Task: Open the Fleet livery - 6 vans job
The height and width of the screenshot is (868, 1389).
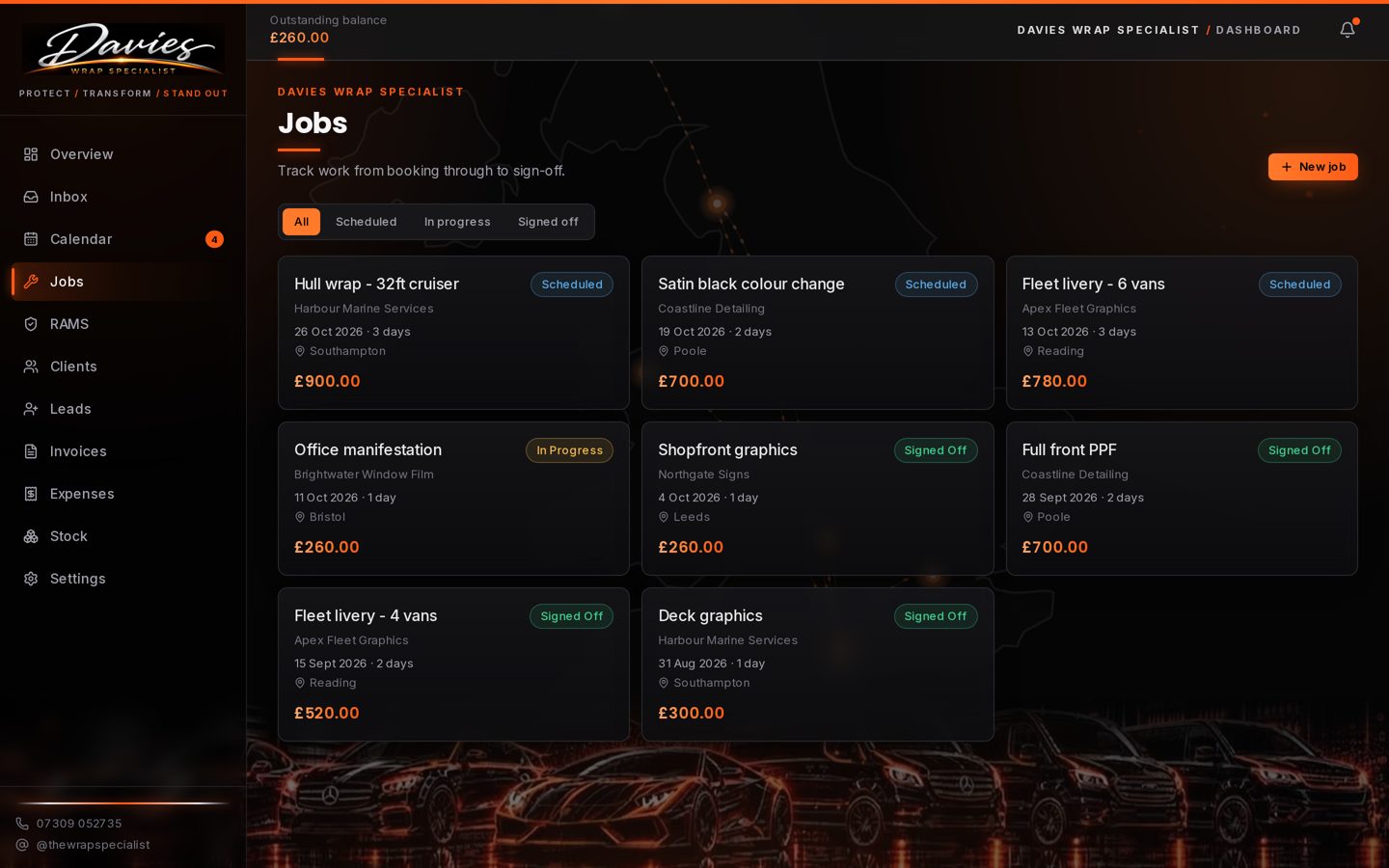Action: pos(1182,333)
